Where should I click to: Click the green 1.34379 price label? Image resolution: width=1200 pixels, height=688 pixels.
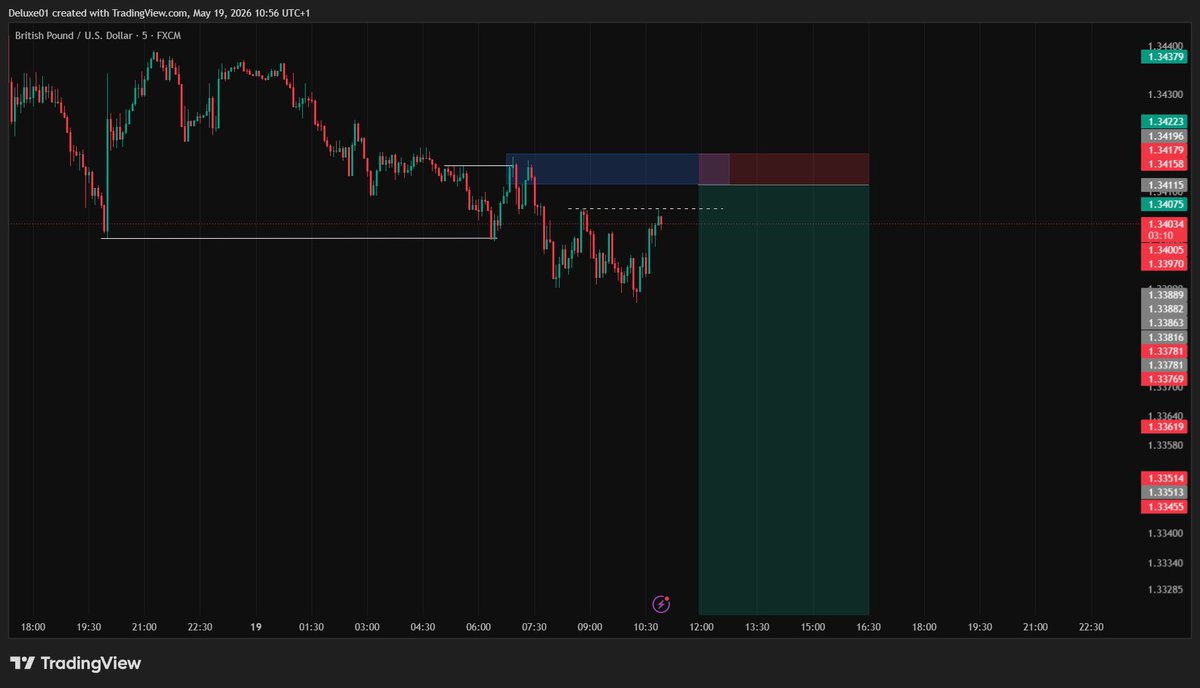pyautogui.click(x=1163, y=57)
